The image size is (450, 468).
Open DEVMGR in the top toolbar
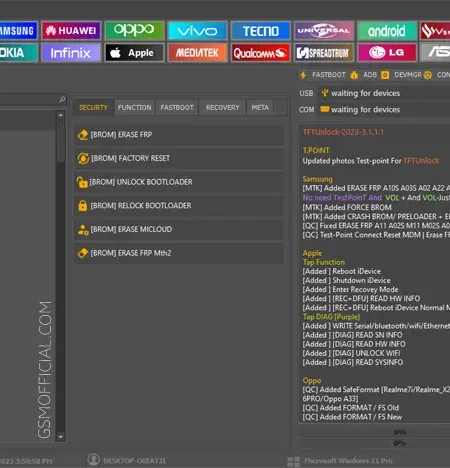coord(408,75)
